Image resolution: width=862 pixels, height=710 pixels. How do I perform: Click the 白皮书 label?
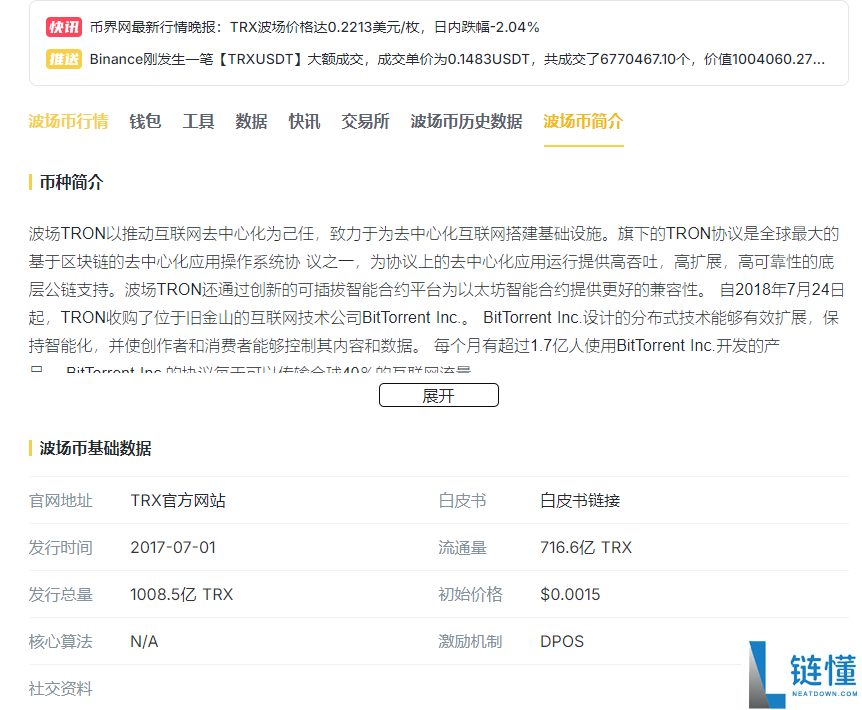click(x=462, y=501)
